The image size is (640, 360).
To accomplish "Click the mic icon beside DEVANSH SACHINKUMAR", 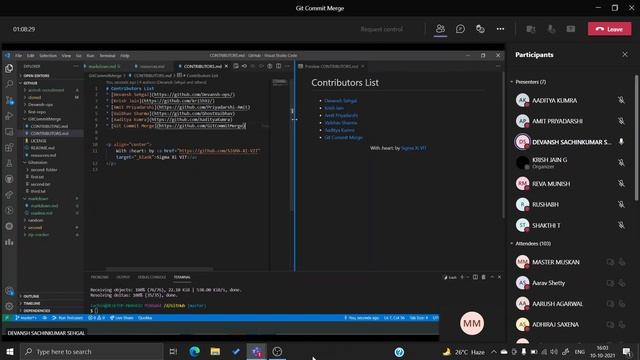I will click(621, 142).
